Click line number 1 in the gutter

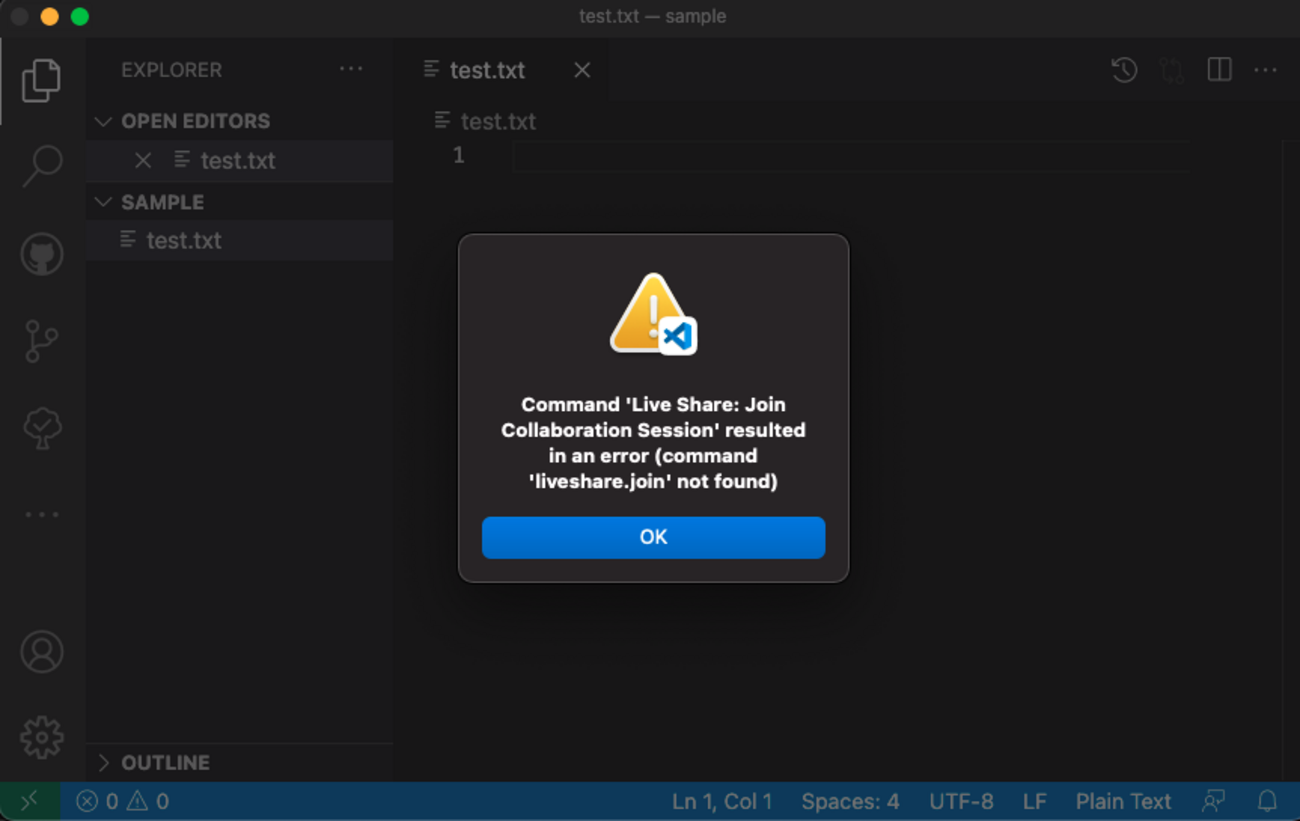(x=458, y=156)
